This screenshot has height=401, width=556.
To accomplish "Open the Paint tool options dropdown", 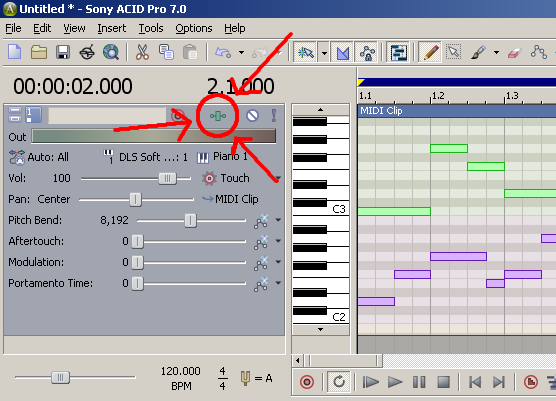I will [x=496, y=53].
